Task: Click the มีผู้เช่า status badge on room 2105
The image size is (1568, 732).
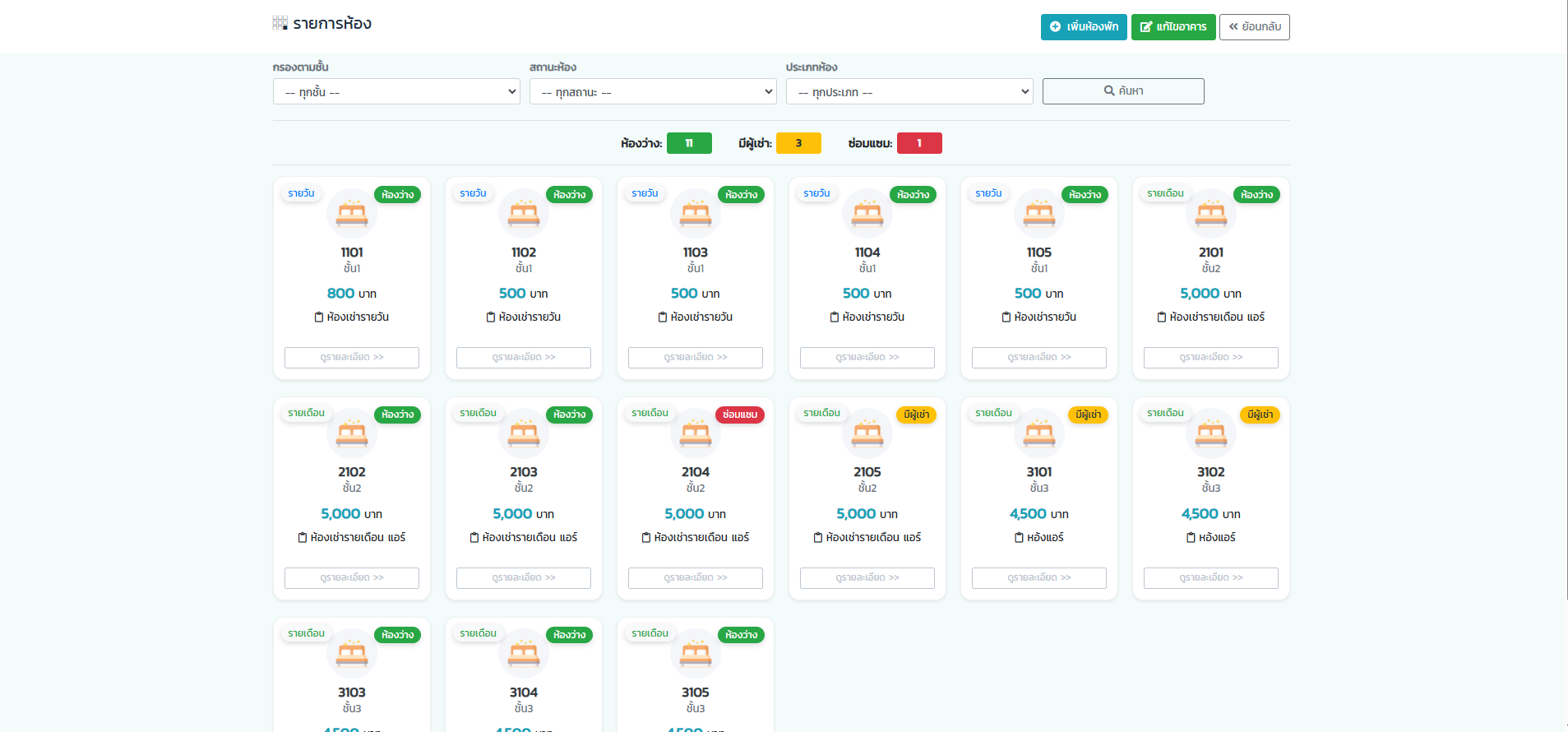Action: point(916,415)
